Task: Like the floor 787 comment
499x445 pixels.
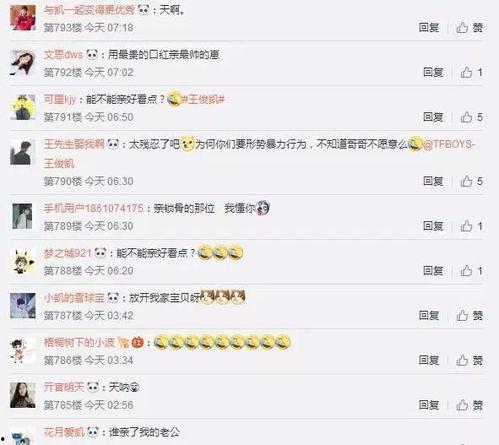Action: click(469, 315)
